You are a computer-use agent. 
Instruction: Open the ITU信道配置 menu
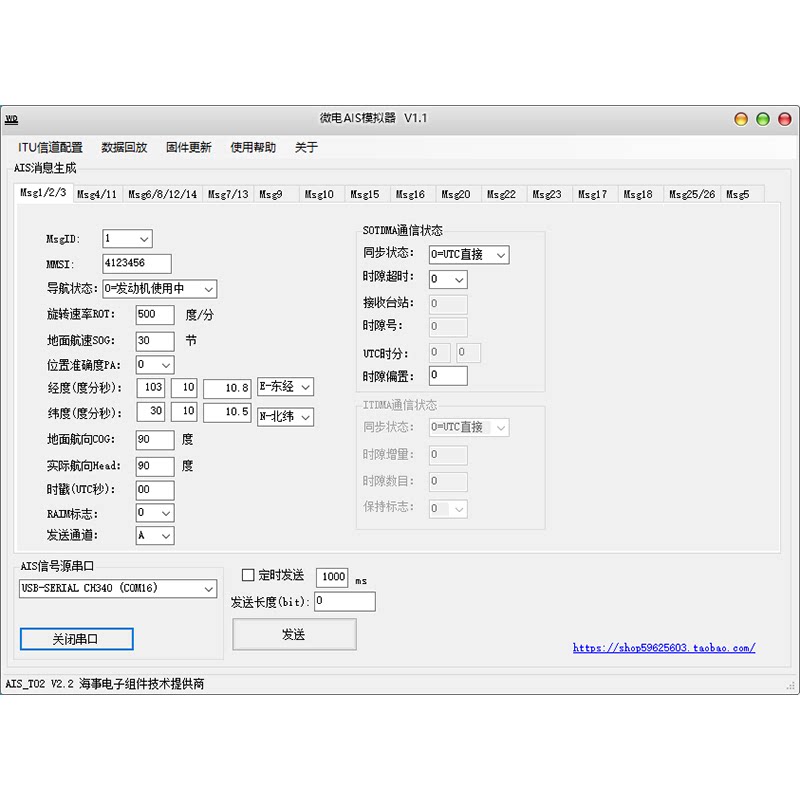click(50, 147)
